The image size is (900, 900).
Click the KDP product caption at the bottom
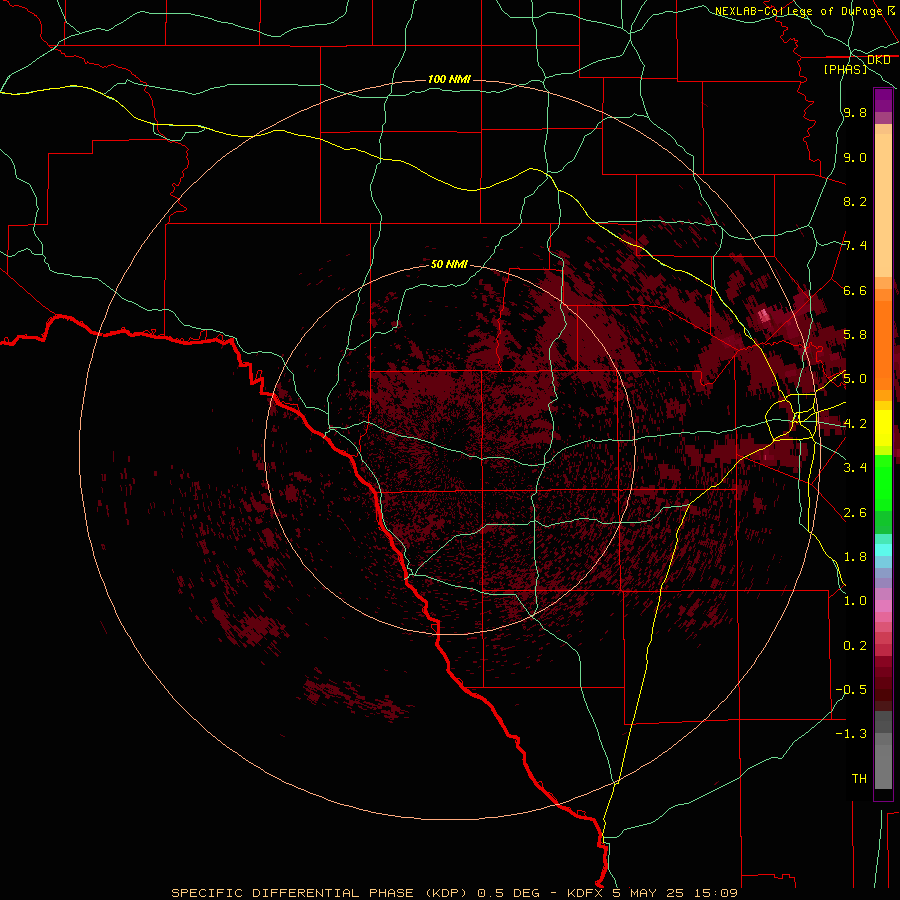point(454,893)
